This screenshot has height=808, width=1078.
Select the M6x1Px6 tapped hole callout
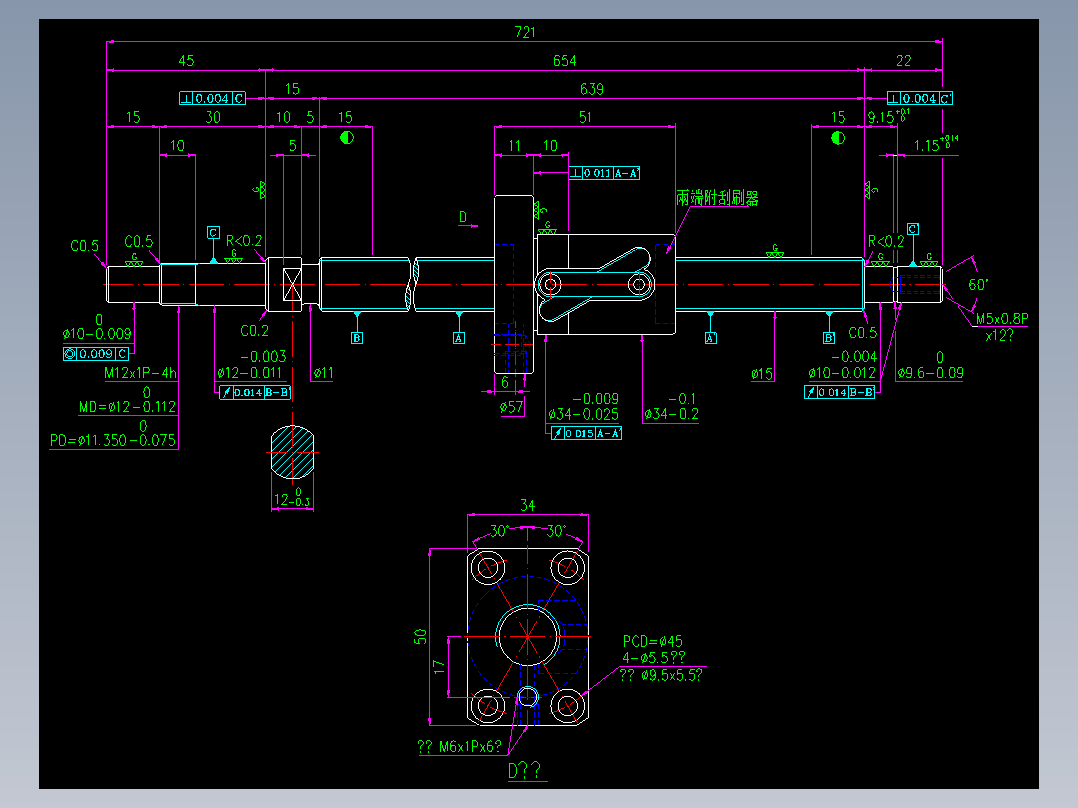pos(459,747)
